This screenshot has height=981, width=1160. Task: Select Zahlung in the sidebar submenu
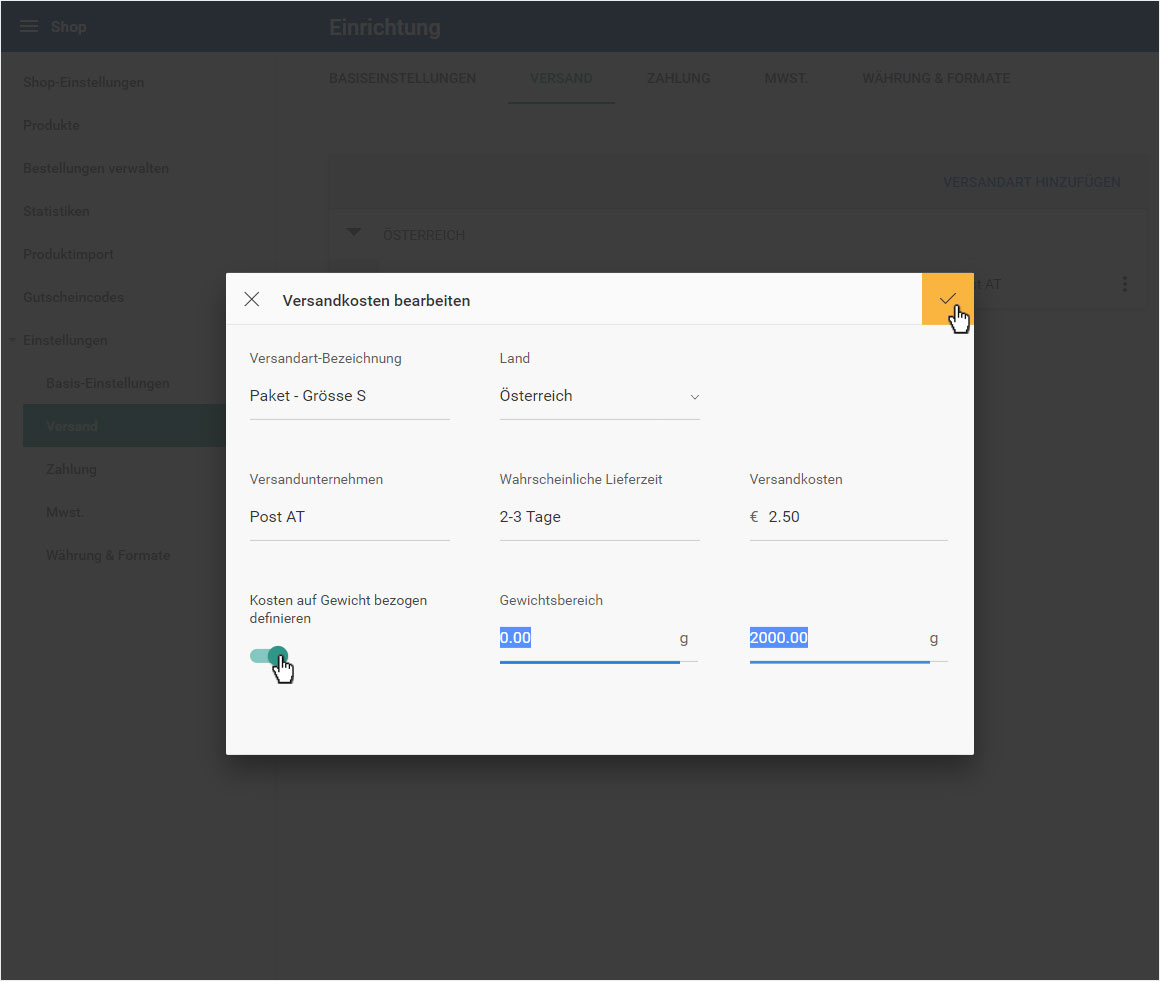click(71, 469)
